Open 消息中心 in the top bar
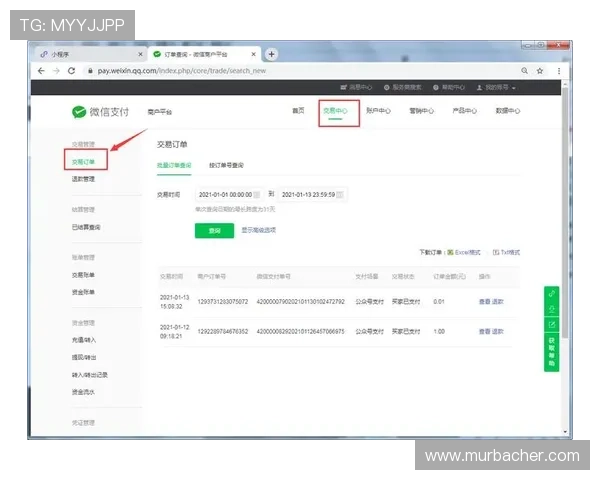This screenshot has height=480, width=600. 356,87
